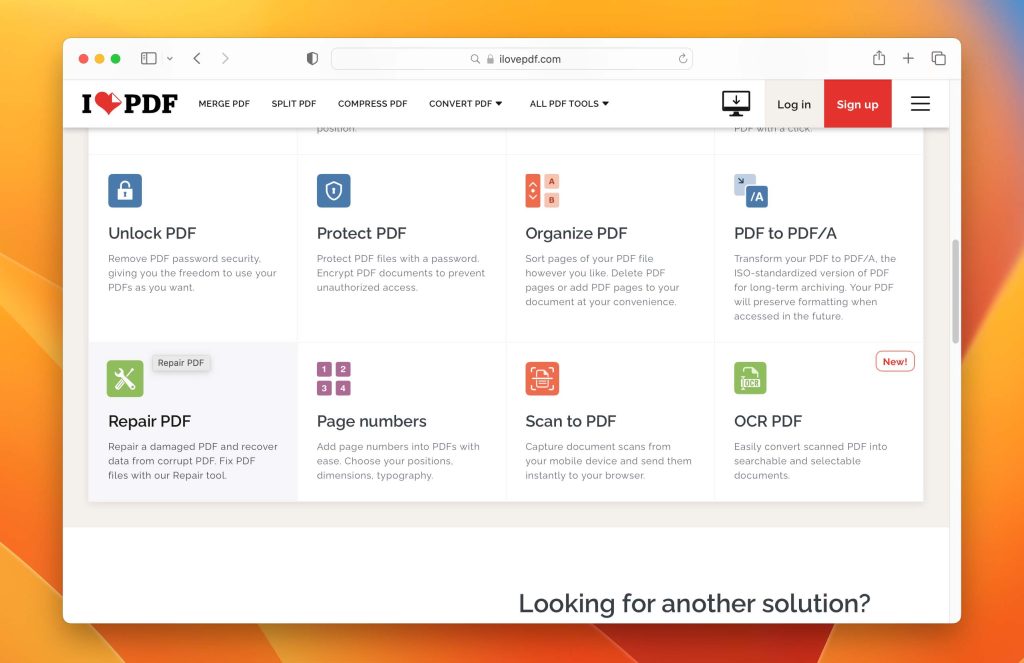Click the red Sign up button
The height and width of the screenshot is (663, 1024).
point(857,104)
